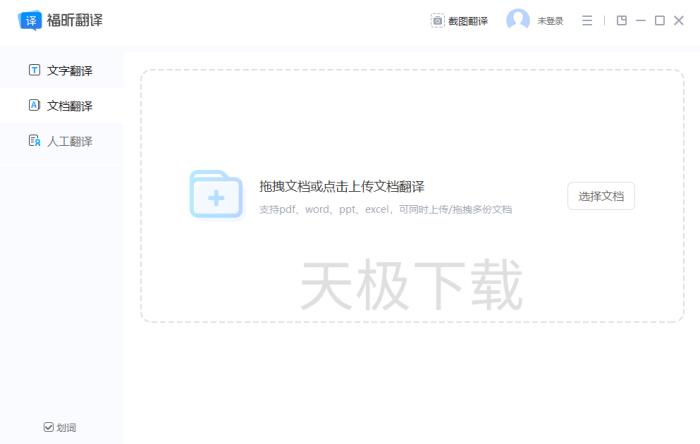Click the user avatar picture
The image size is (700, 444).
[x=518, y=20]
